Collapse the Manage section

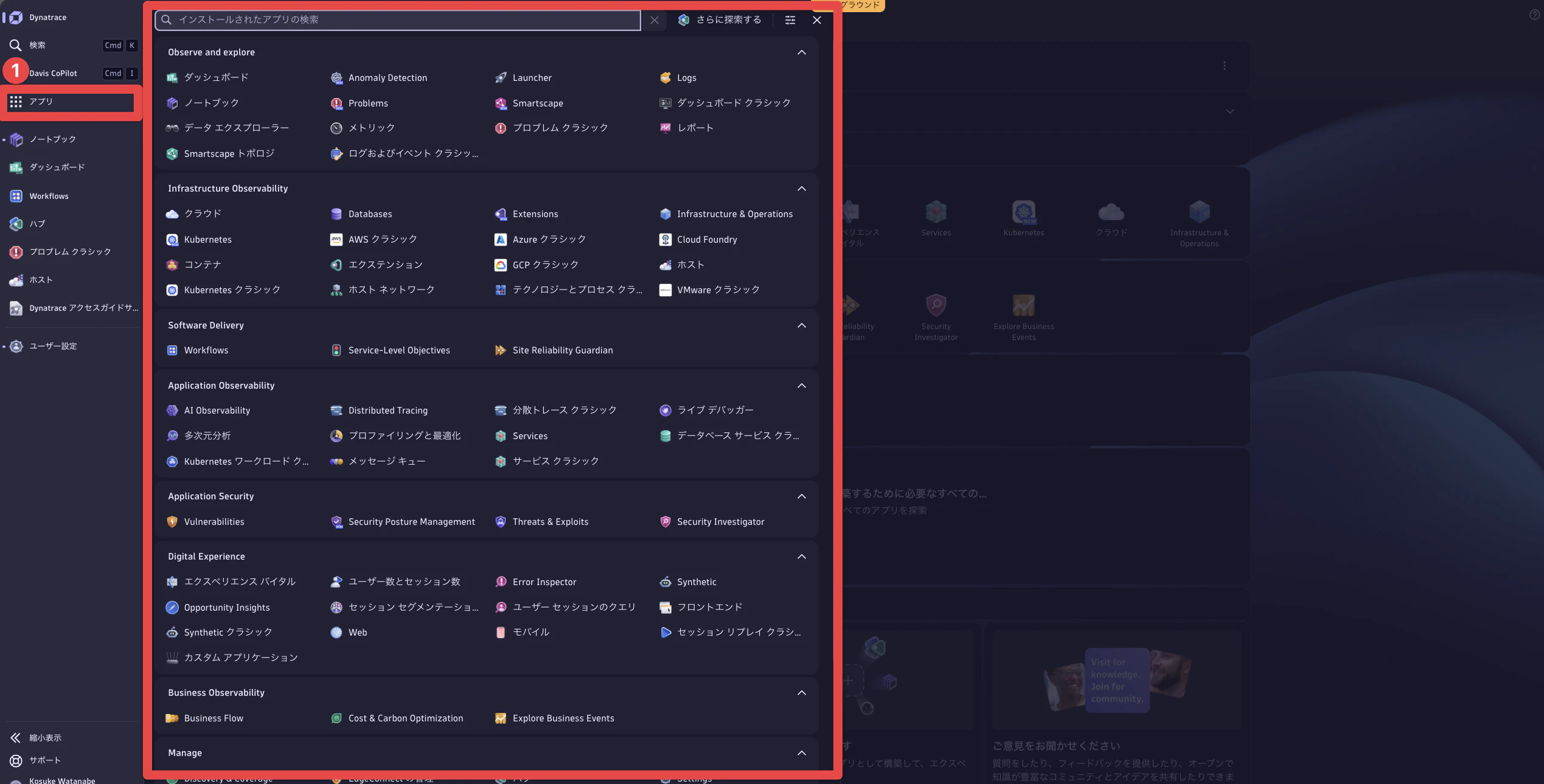coord(802,753)
